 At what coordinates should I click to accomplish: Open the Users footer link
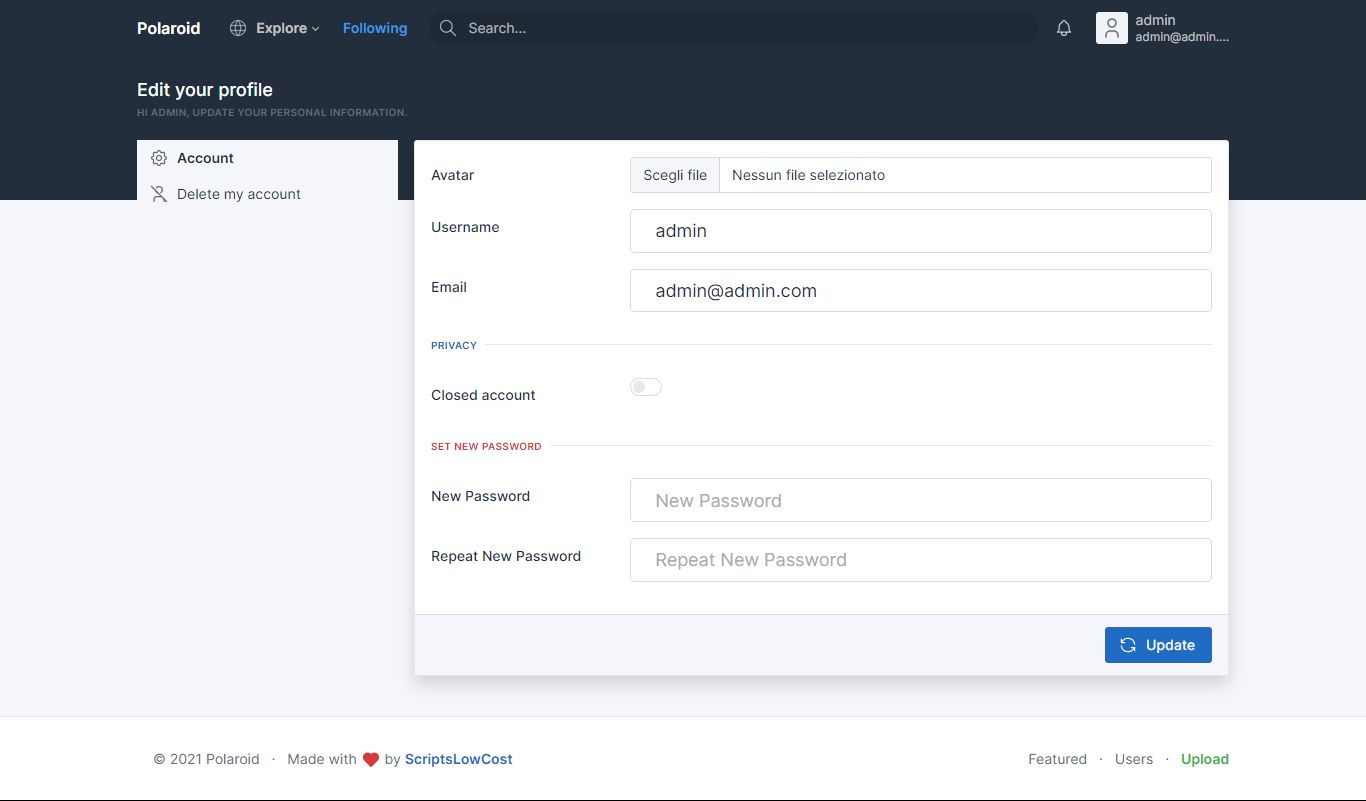pyautogui.click(x=1133, y=759)
